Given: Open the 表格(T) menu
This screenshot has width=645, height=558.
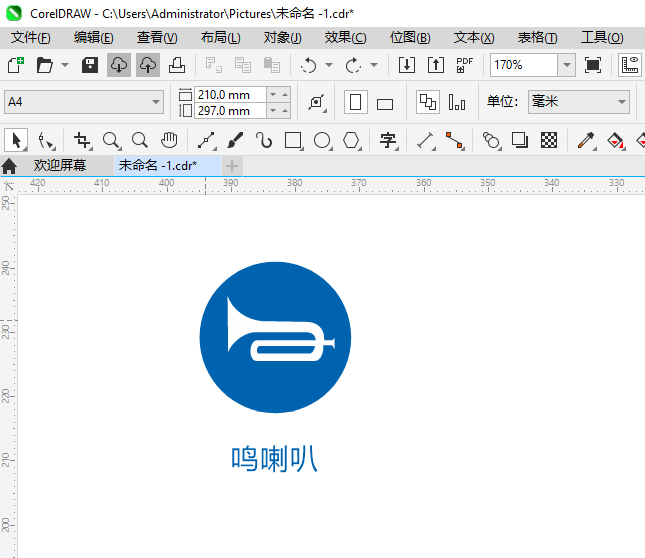Looking at the screenshot, I should [537, 38].
